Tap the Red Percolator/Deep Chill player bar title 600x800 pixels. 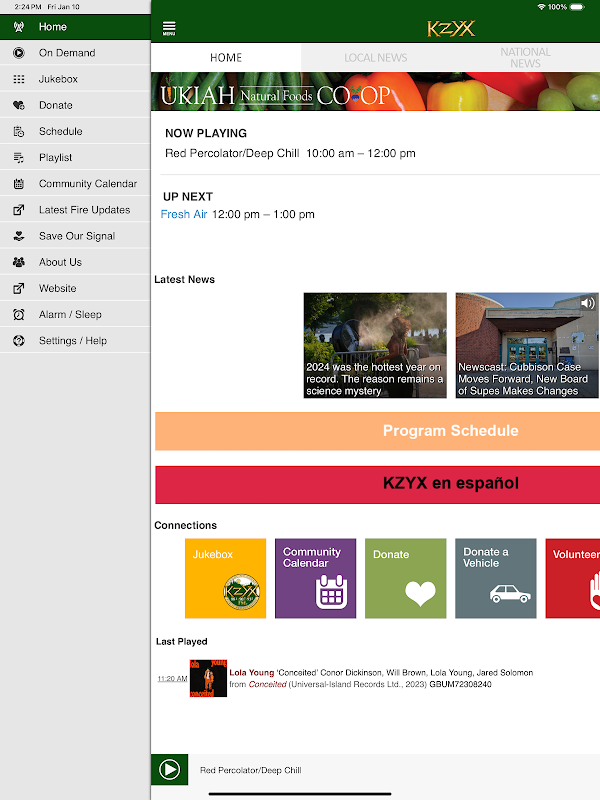coord(251,770)
